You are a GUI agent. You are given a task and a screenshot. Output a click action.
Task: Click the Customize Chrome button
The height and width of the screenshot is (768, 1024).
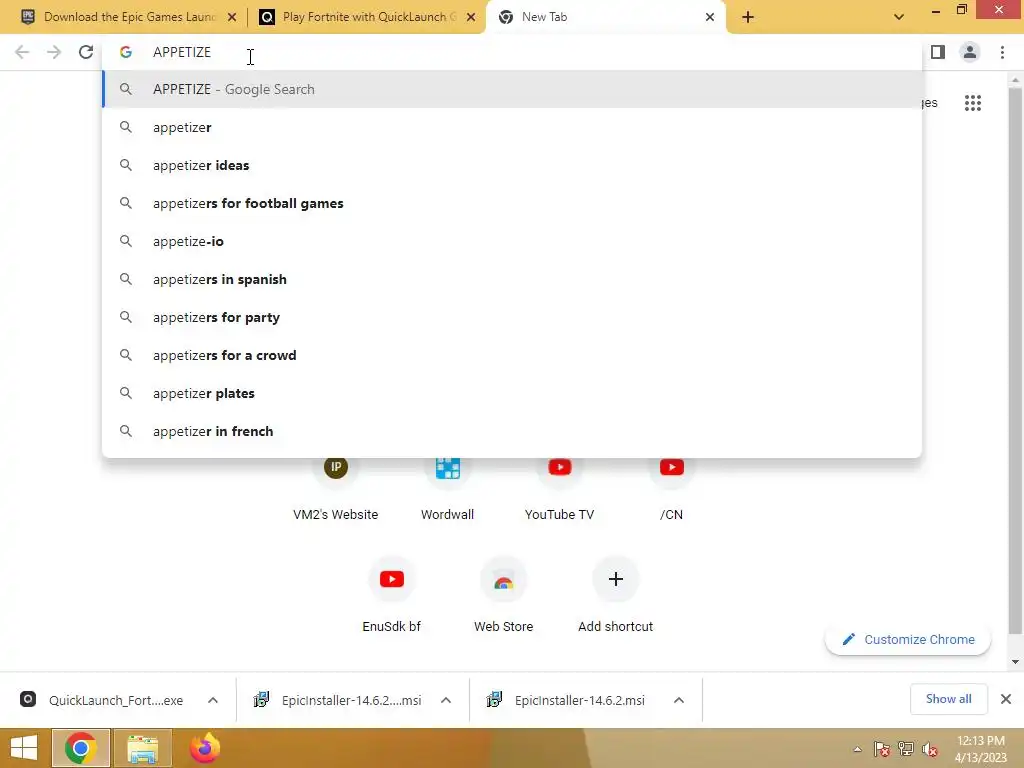(x=908, y=639)
